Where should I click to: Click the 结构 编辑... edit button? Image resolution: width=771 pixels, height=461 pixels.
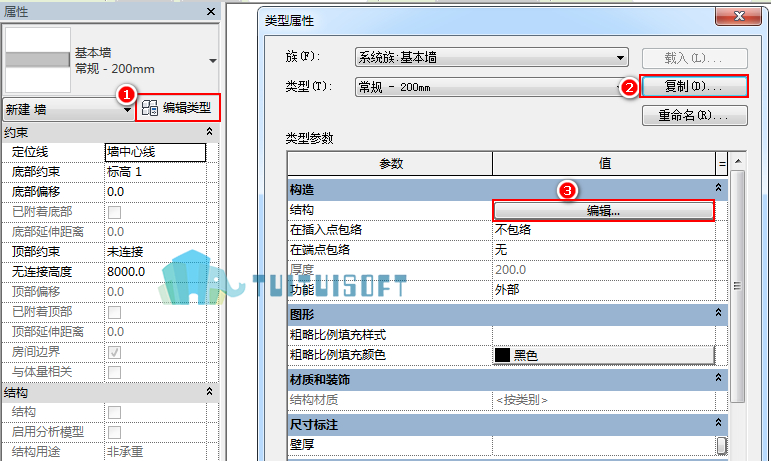click(603, 211)
